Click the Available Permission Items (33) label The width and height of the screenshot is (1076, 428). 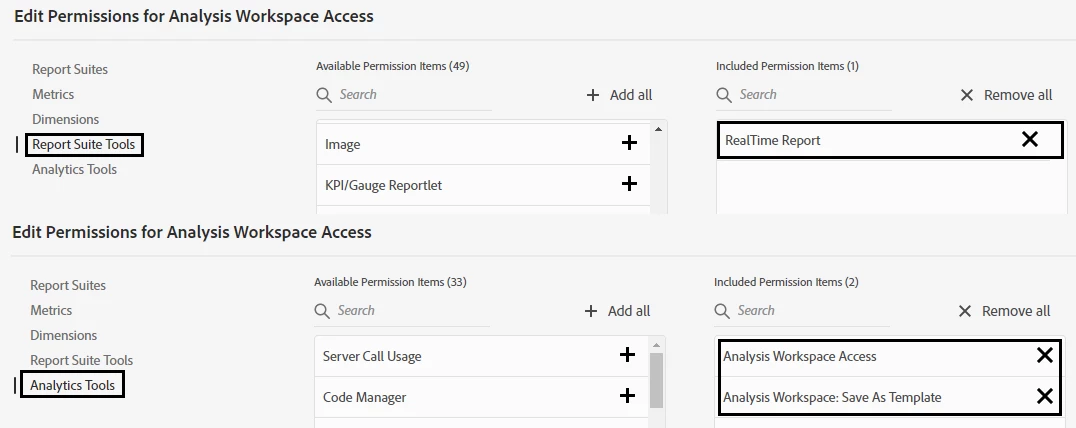(390, 282)
